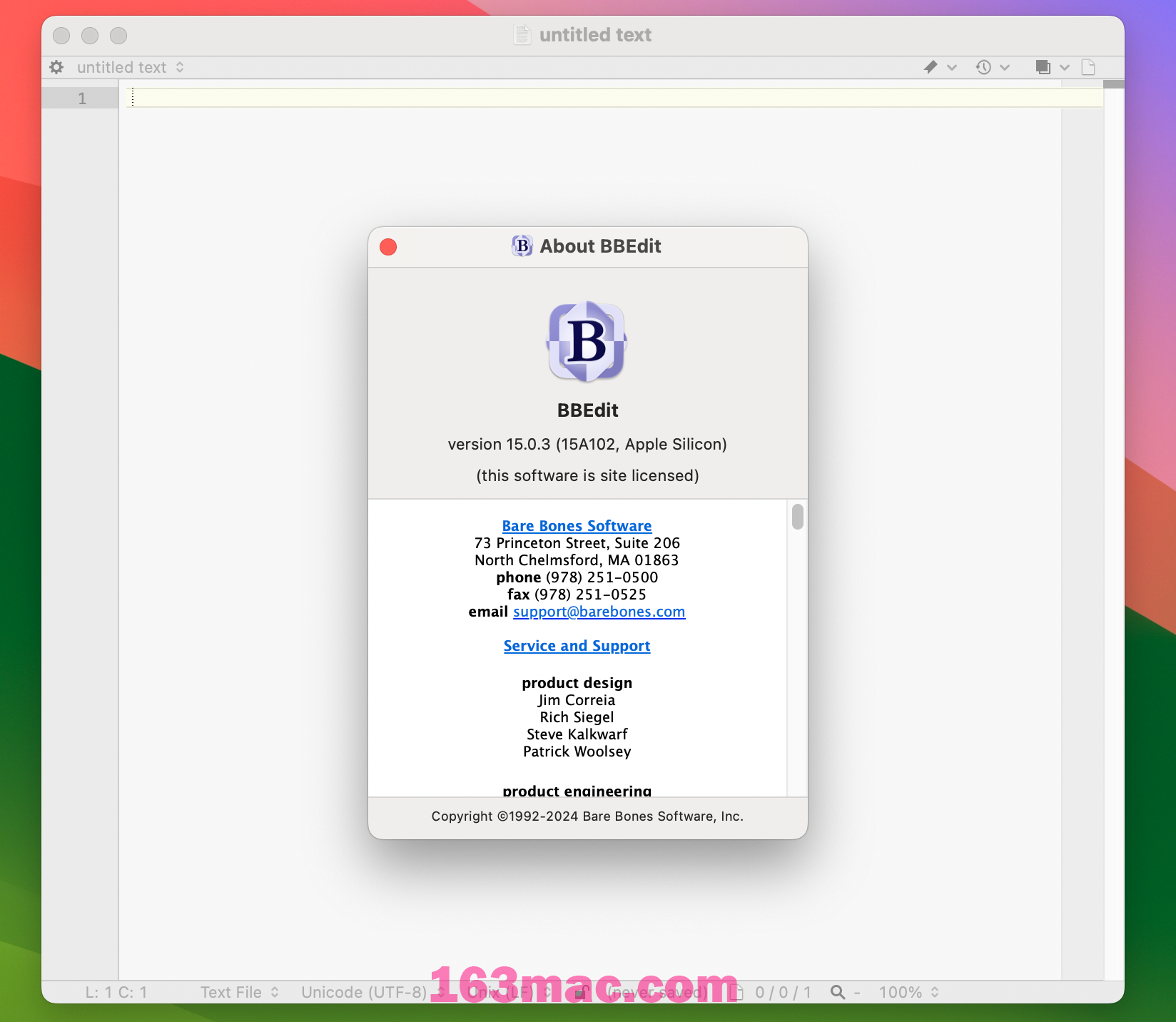This screenshot has height=1022, width=1176.
Task: Click the support@barebones.com email link
Action: (x=599, y=612)
